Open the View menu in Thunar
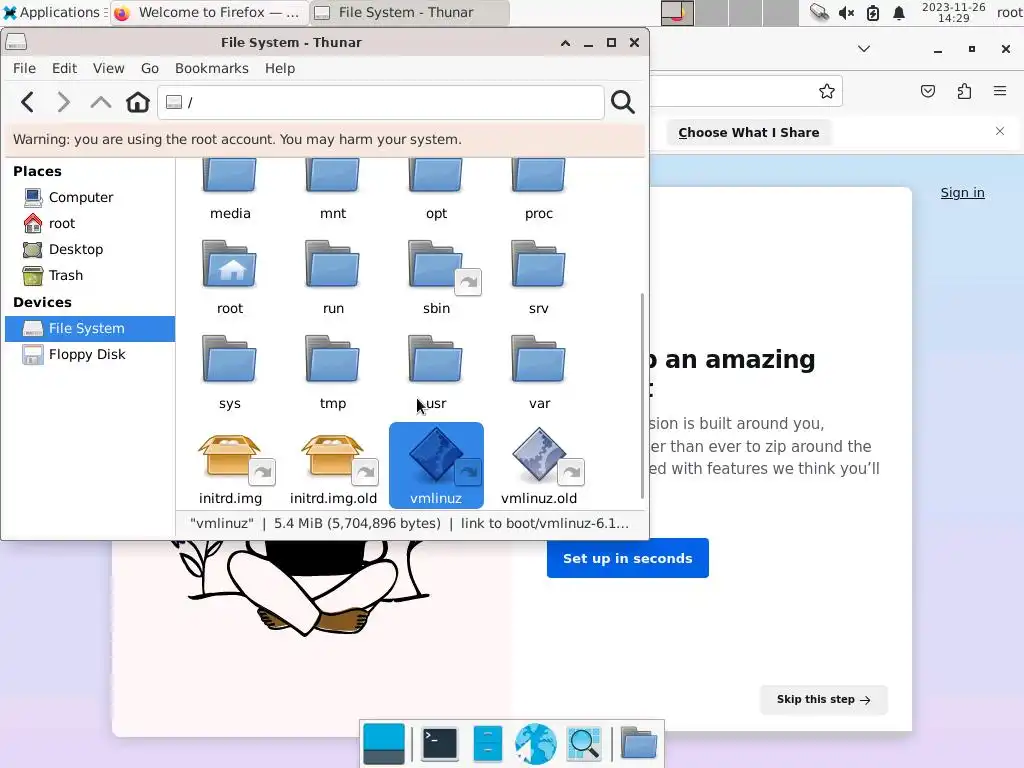 [x=108, y=69]
